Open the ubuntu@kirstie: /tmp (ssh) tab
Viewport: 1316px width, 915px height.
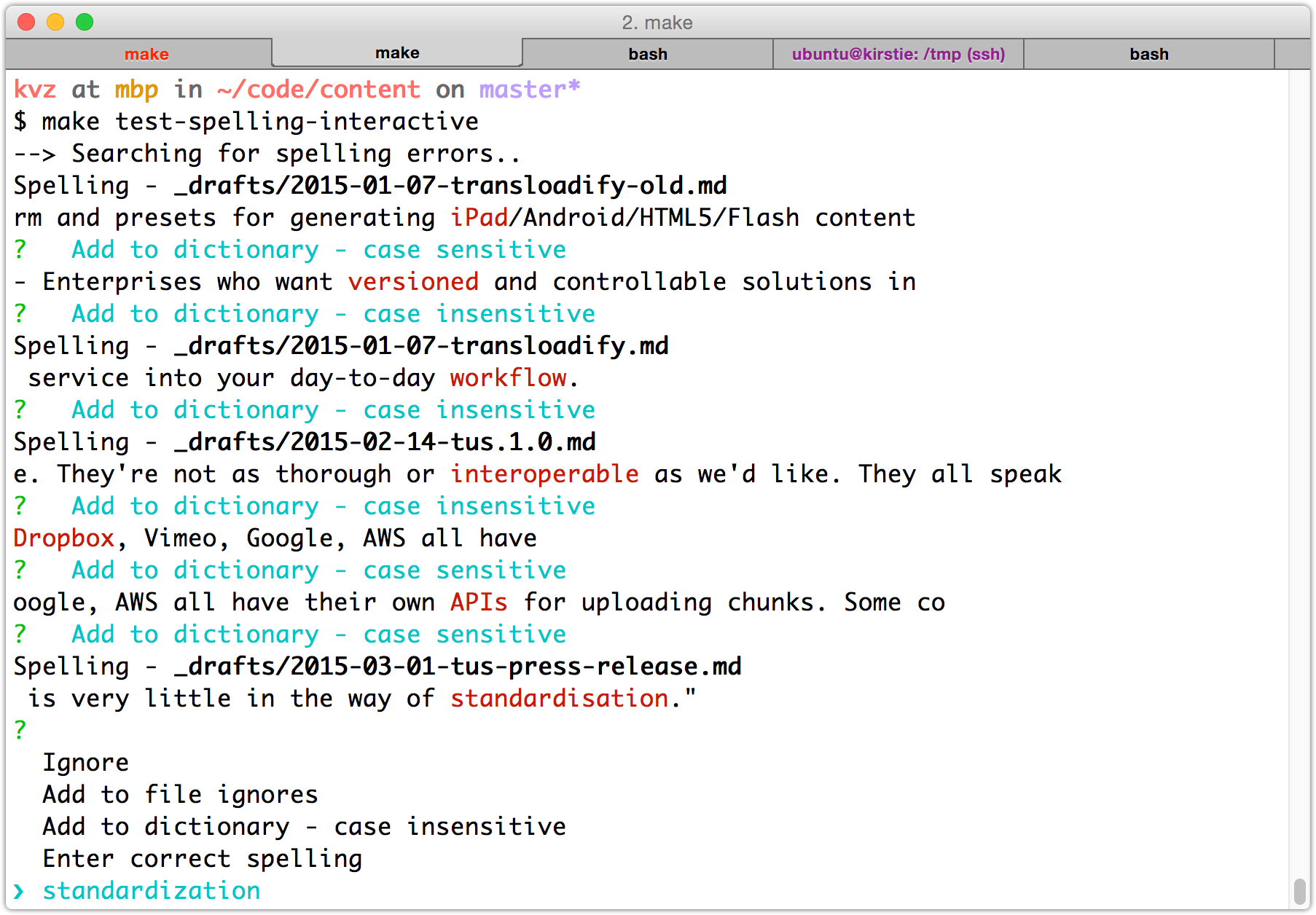point(898,54)
